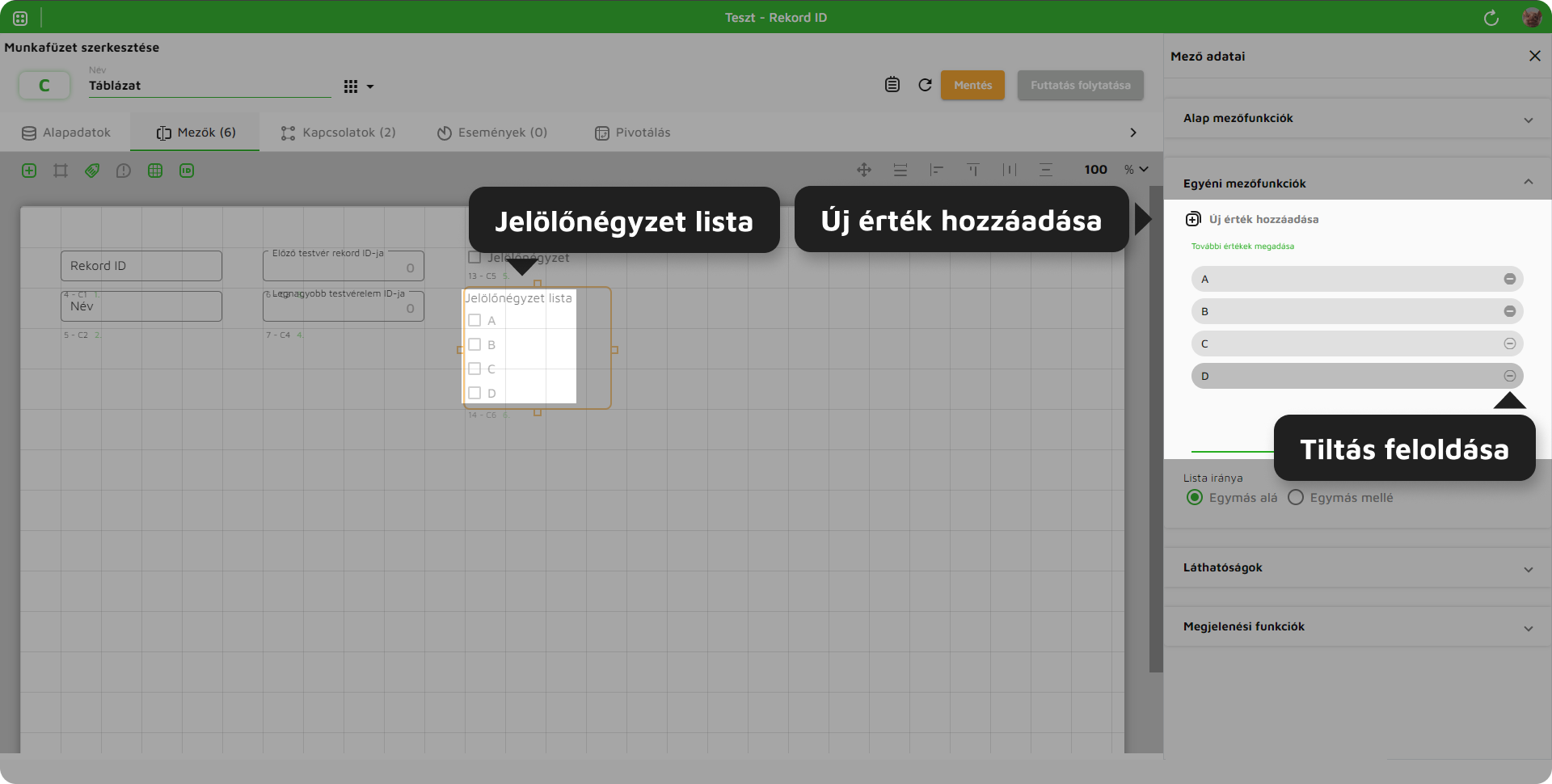Align fields to top edge icon
Viewport: 1552px width, 784px height.
pyautogui.click(x=973, y=170)
